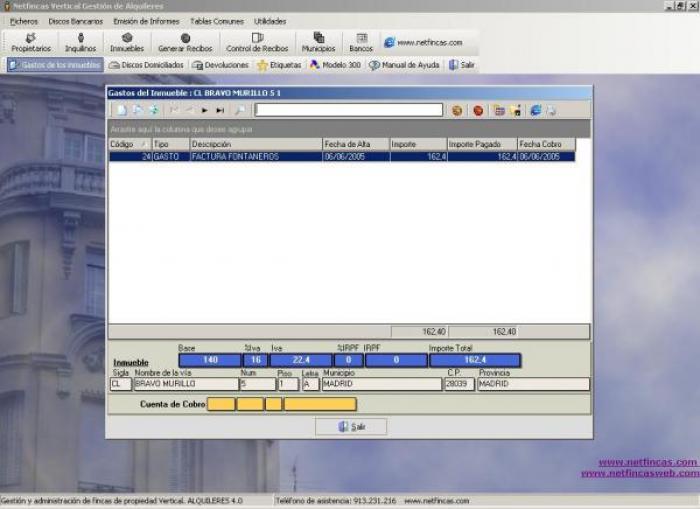
Task: Click the Municipios toolbar icon
Action: click(318, 43)
